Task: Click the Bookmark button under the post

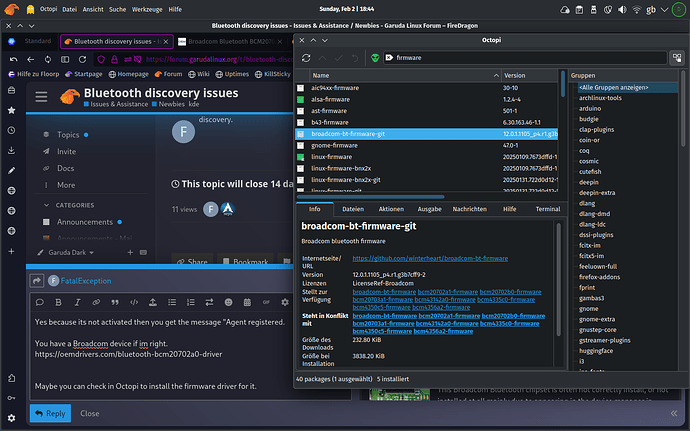Action: point(246,262)
